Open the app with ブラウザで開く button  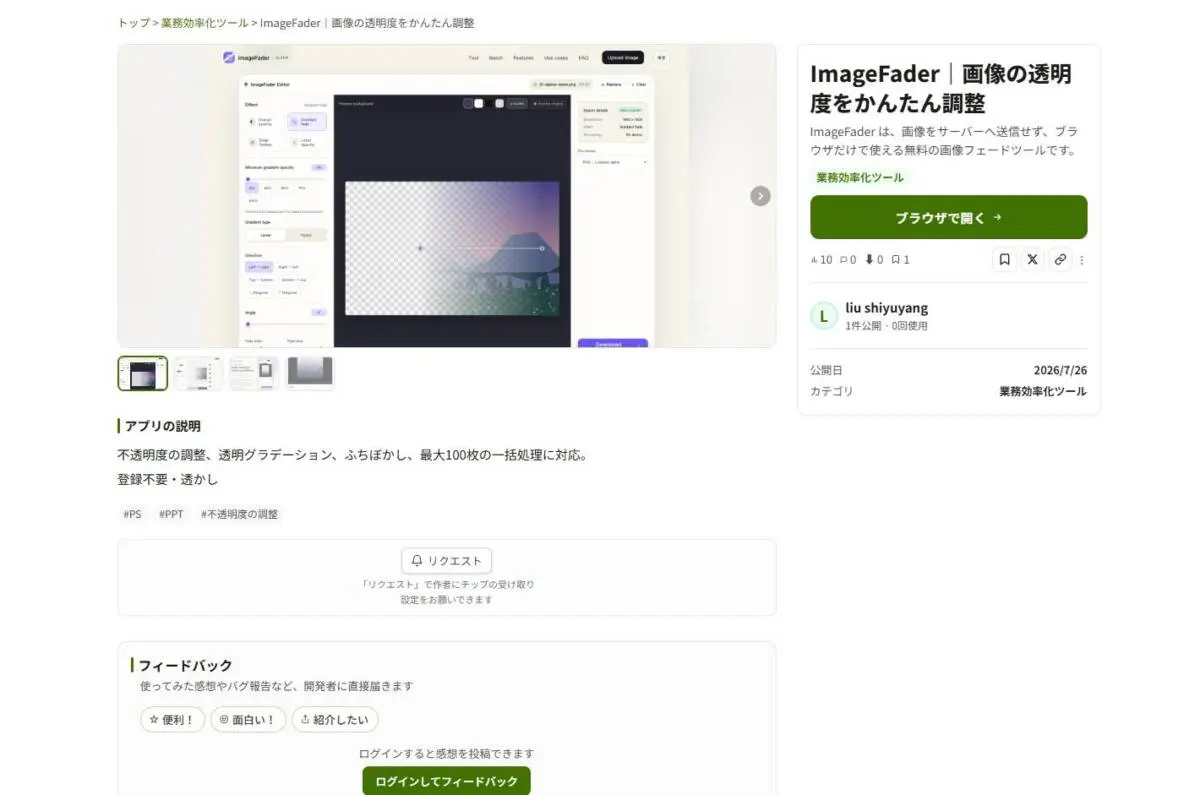pyautogui.click(x=948, y=217)
